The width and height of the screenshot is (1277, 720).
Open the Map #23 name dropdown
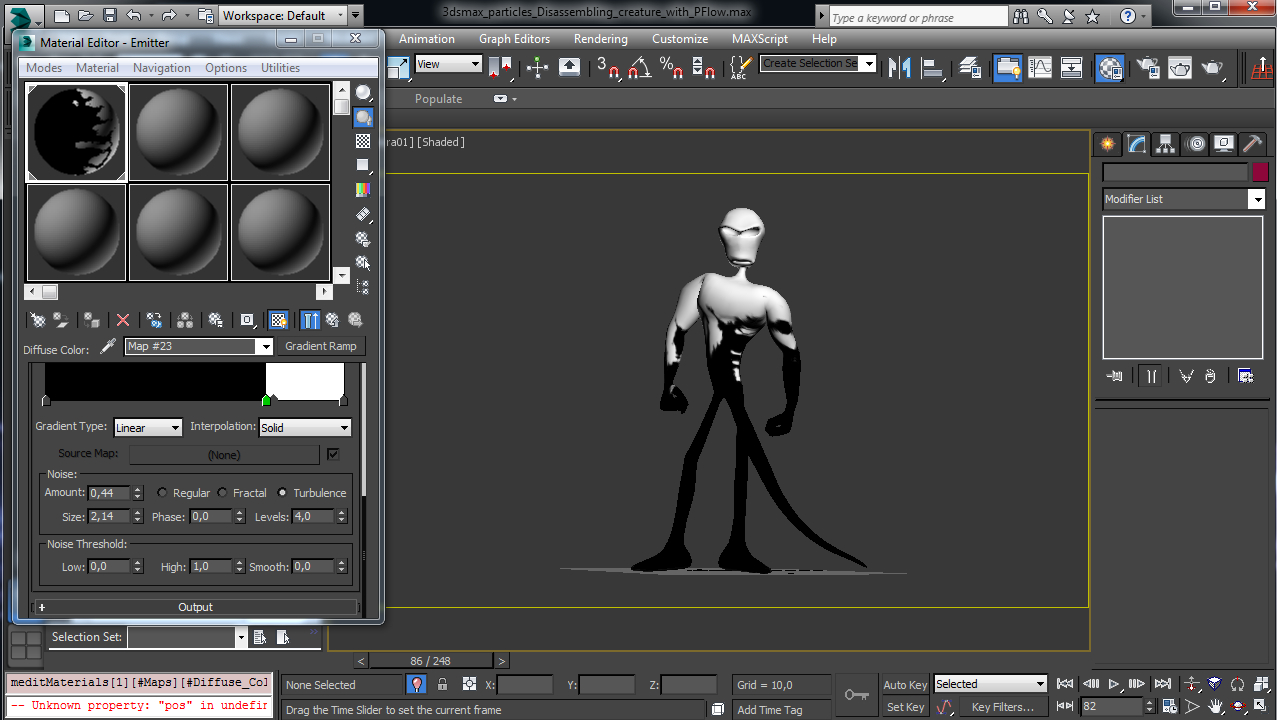click(x=199, y=346)
